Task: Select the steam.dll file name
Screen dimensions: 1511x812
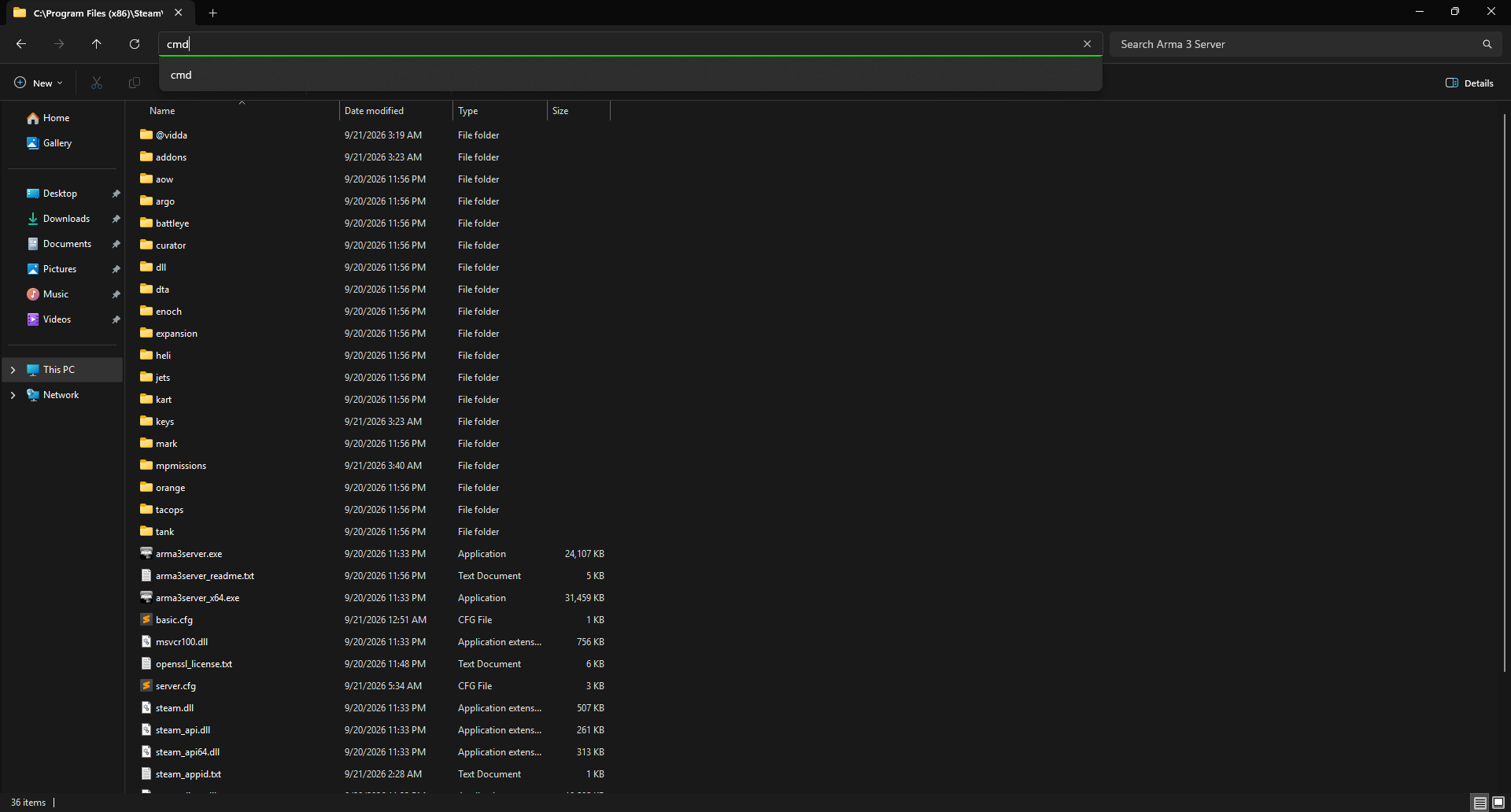Action: click(x=175, y=708)
